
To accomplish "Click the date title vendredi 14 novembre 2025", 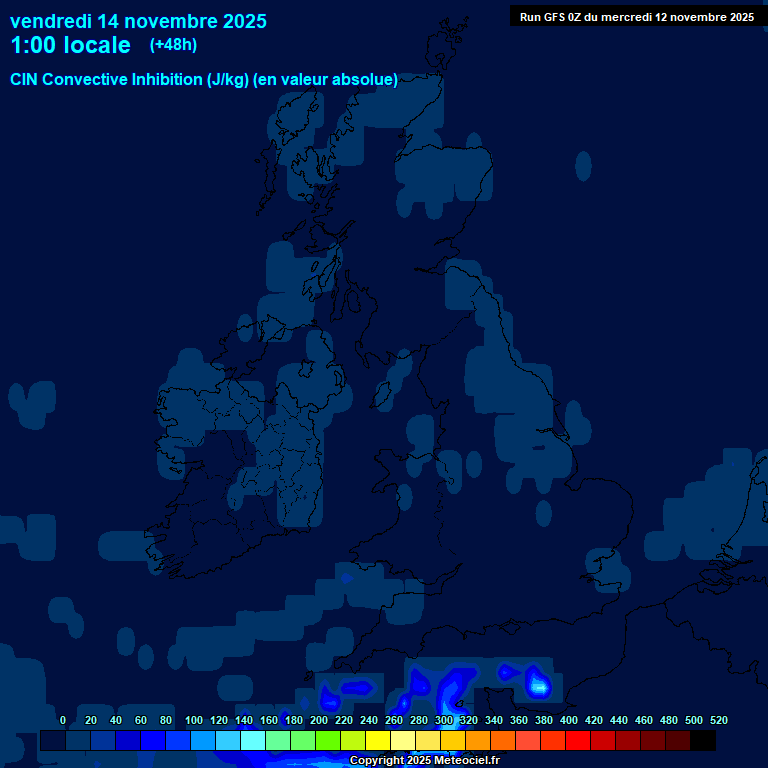I will coord(138,21).
